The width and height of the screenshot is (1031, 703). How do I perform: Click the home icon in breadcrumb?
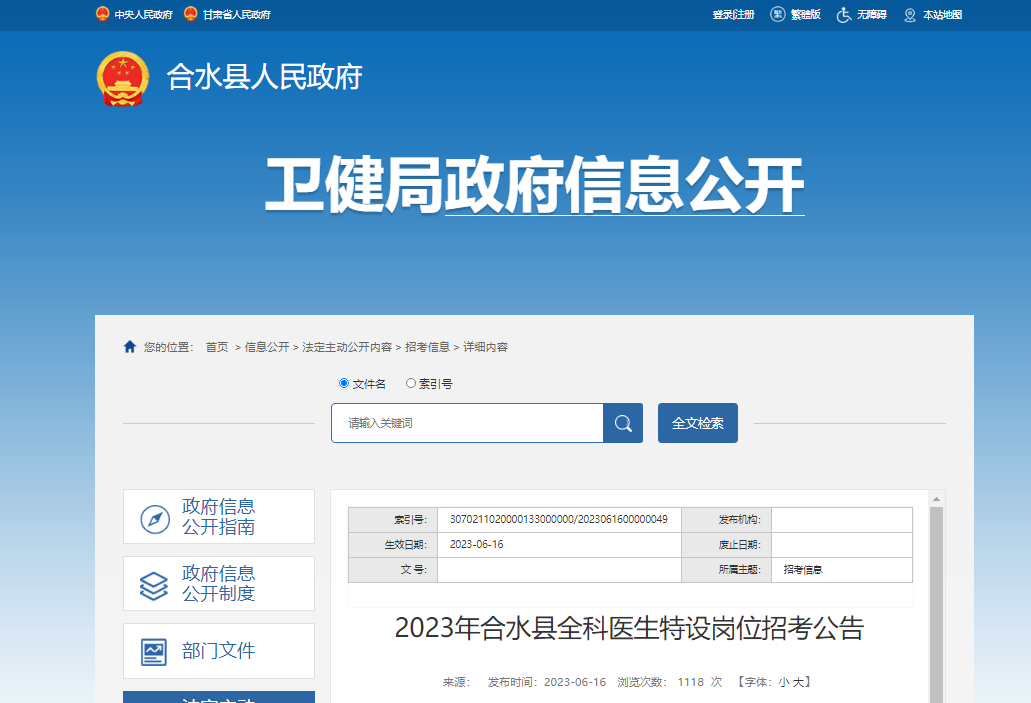tap(130, 347)
